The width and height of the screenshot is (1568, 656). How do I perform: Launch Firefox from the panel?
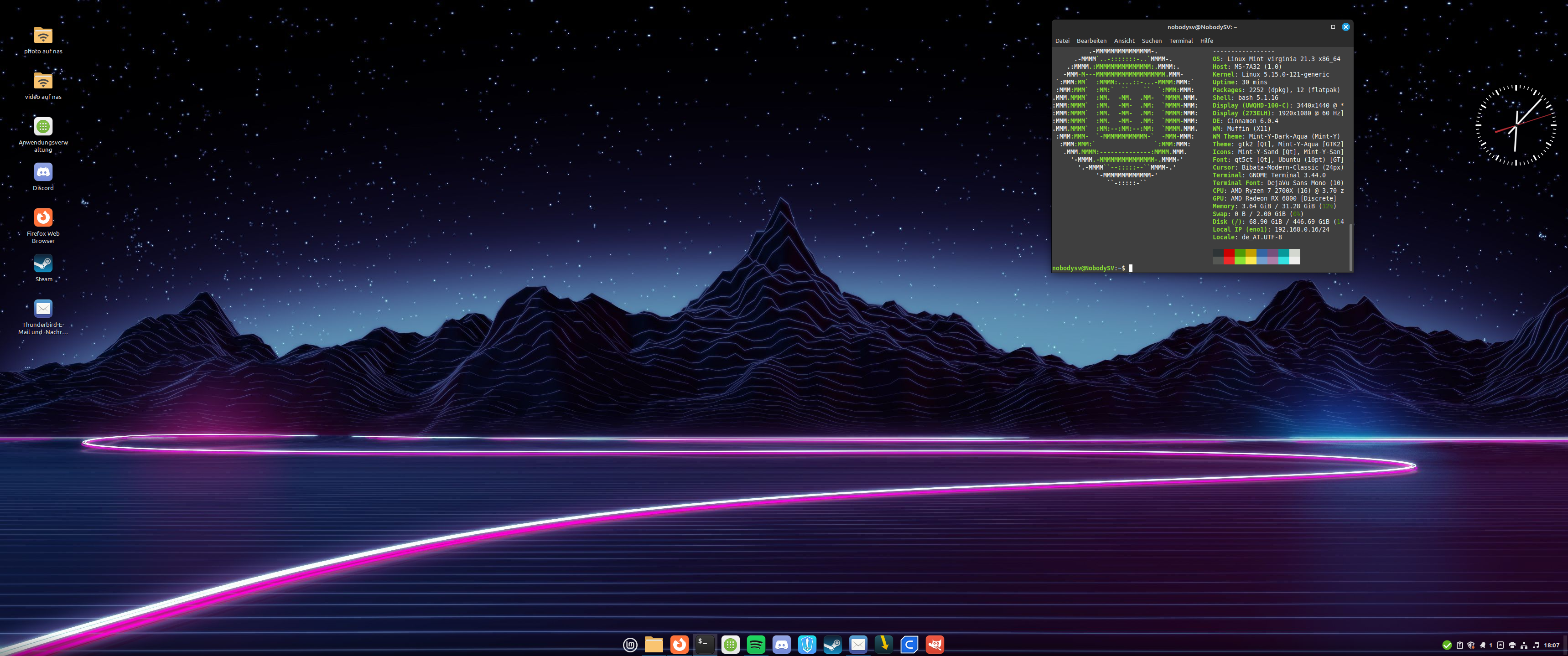click(x=679, y=645)
